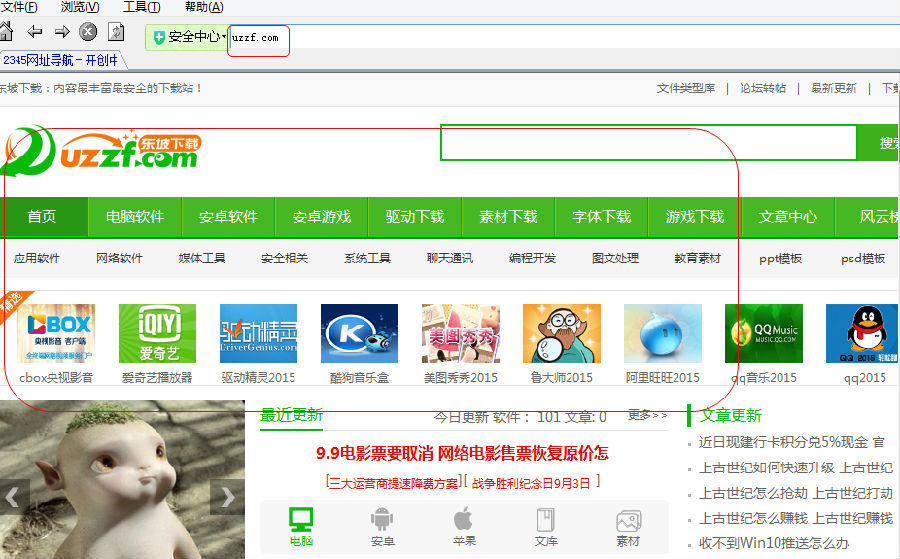Open the 收不到Win10推送怎么办 article
Screen dimensions: 900x559
774,543
